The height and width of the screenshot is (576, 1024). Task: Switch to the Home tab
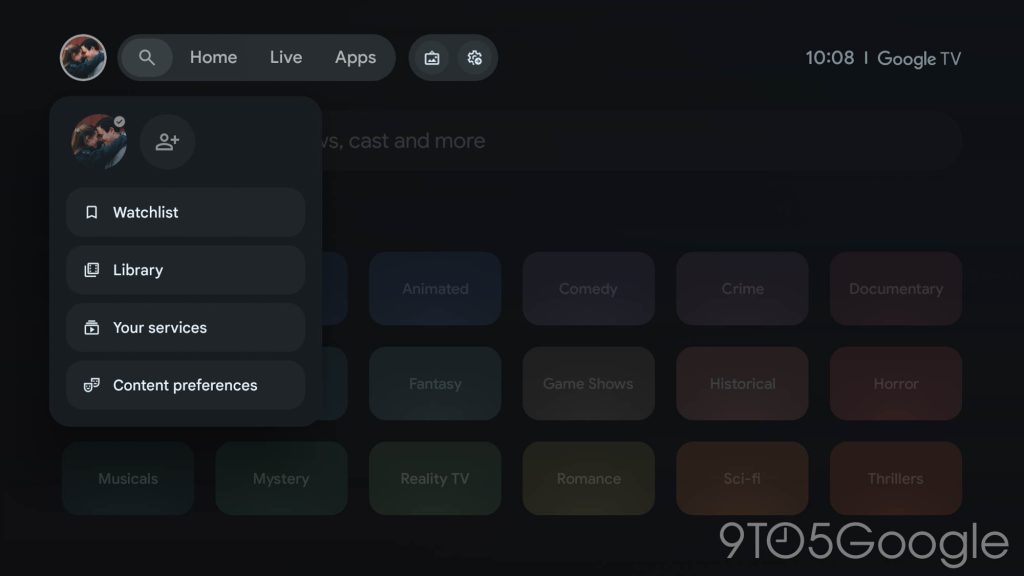tap(213, 58)
